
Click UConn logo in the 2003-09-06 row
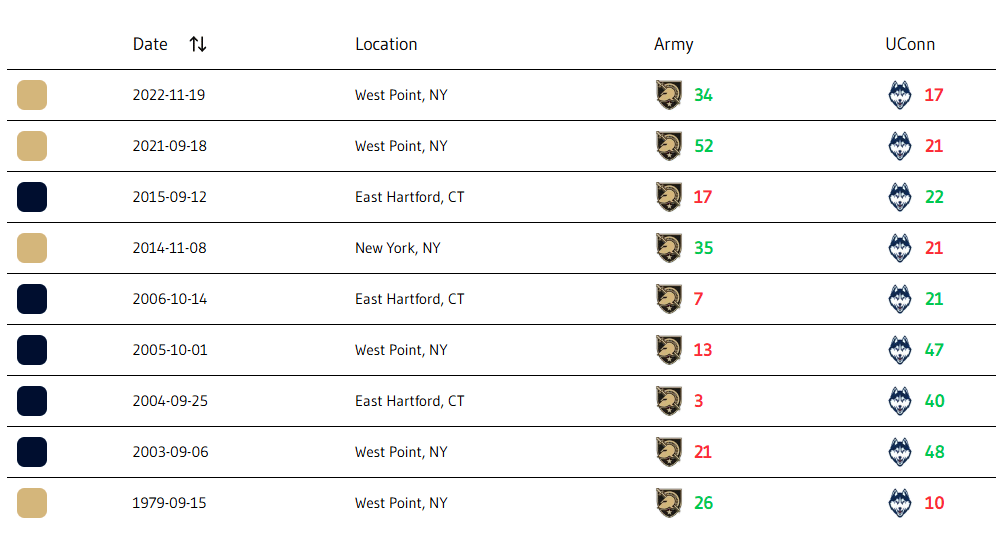click(899, 452)
